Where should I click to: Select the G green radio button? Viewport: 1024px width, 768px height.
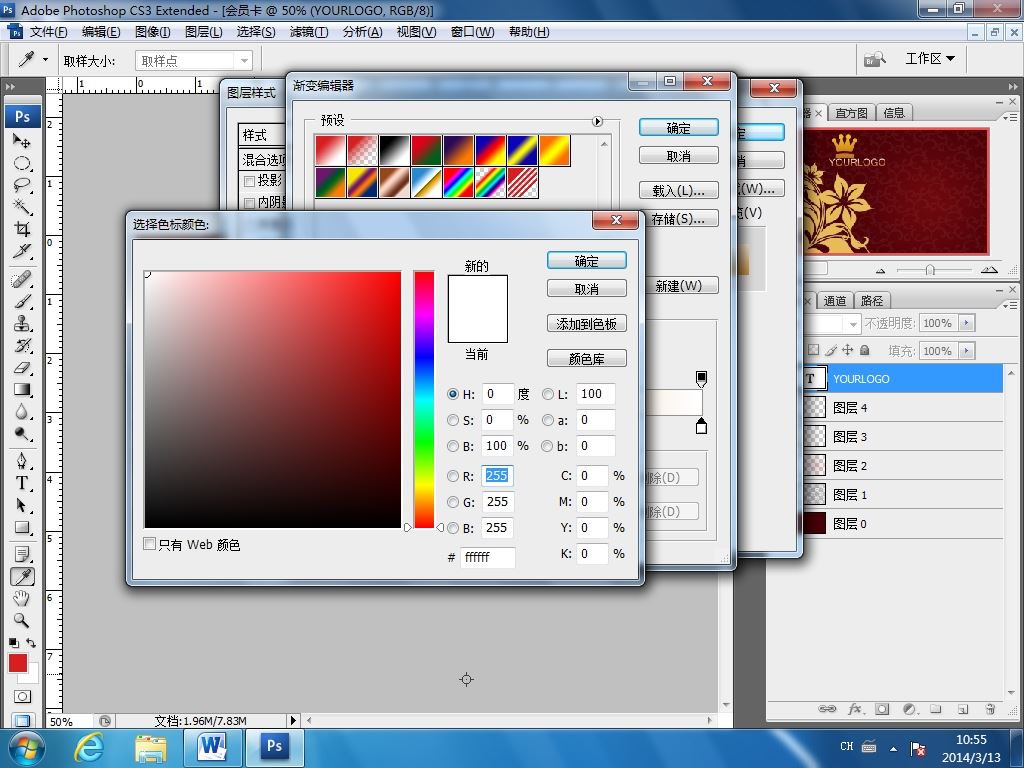pyautogui.click(x=453, y=502)
